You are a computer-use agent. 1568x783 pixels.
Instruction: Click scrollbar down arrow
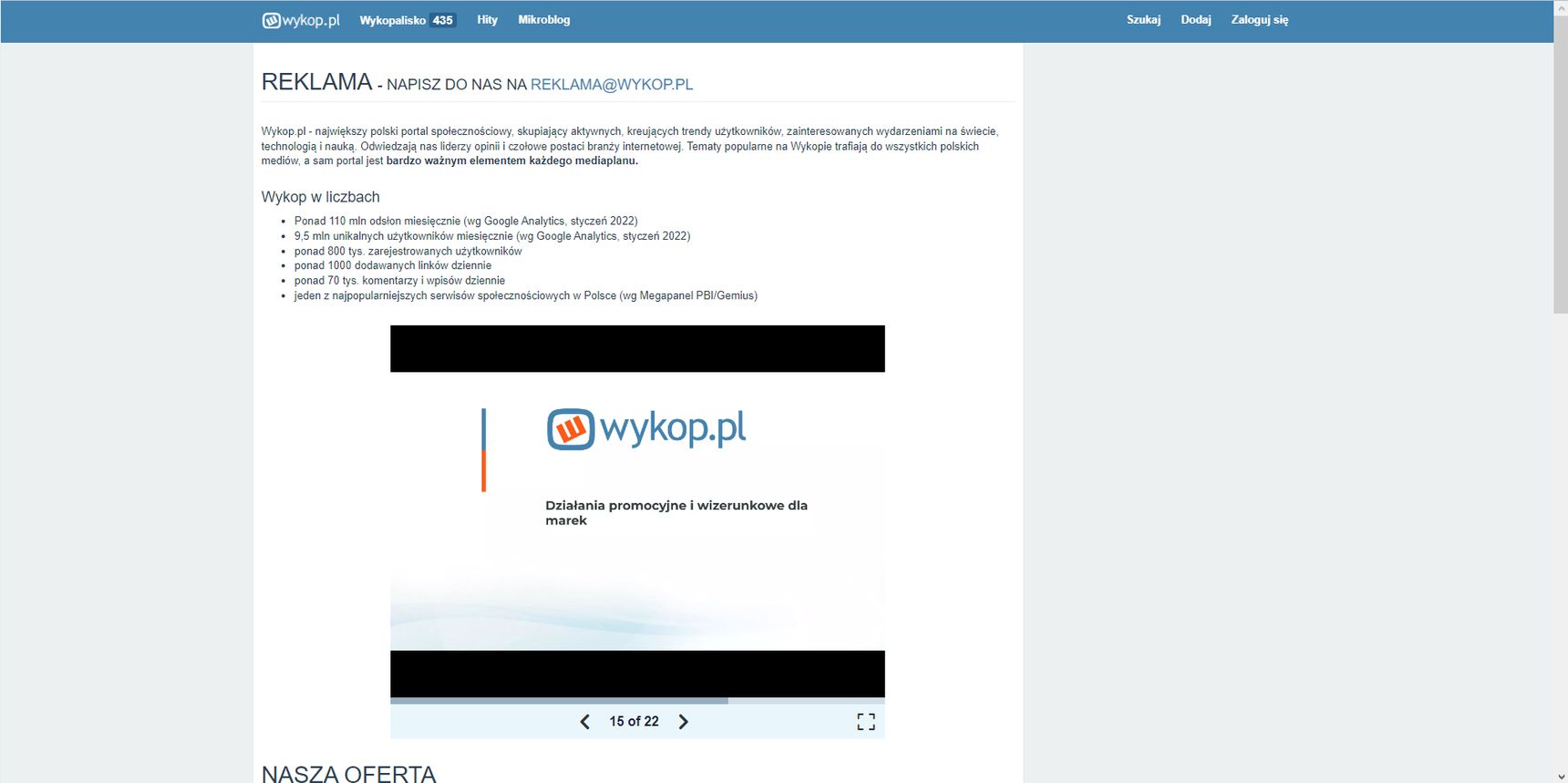tap(1561, 777)
